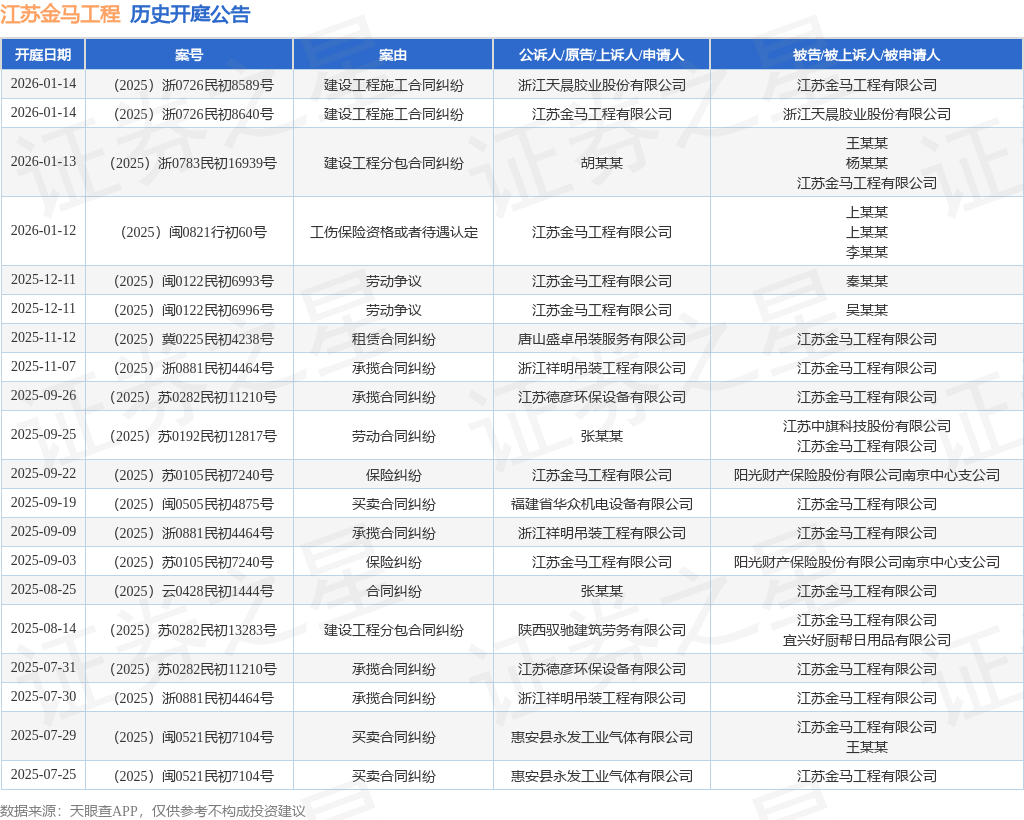Click the date 2025-09-09
Screen dimensions: 1024x820
43,531
